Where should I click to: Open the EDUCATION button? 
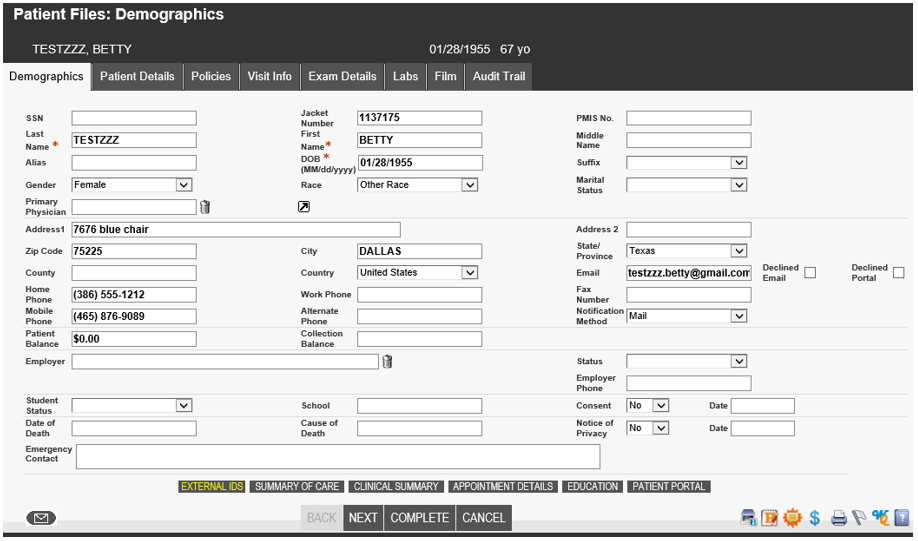click(x=592, y=487)
